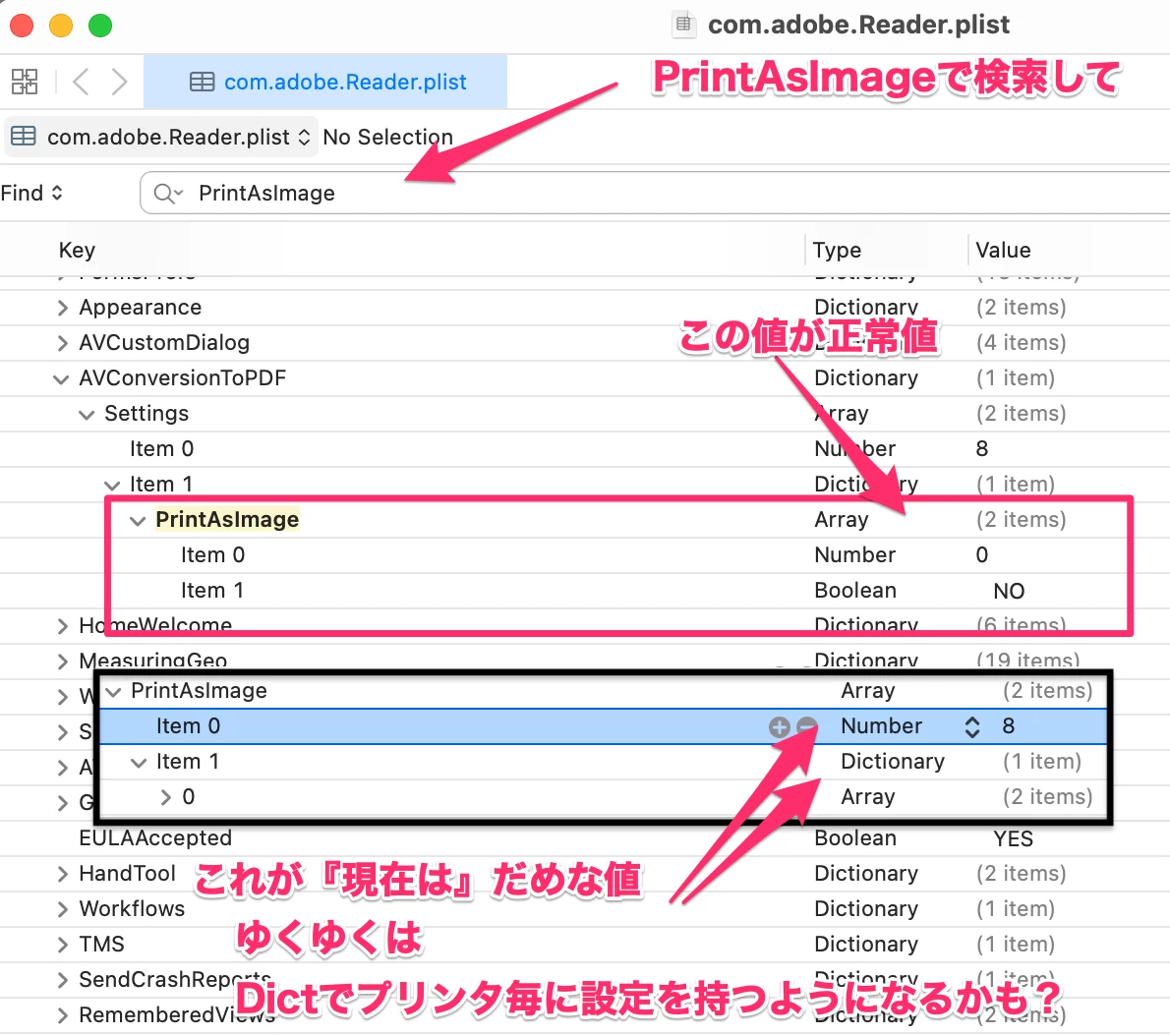Image resolution: width=1170 pixels, height=1036 pixels.
Task: Click the Value column header
Action: [x=1003, y=250]
